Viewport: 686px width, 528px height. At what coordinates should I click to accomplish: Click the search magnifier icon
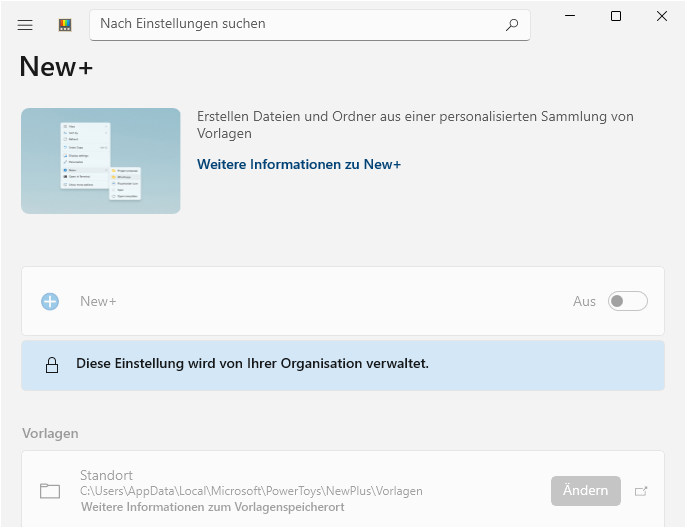point(512,25)
